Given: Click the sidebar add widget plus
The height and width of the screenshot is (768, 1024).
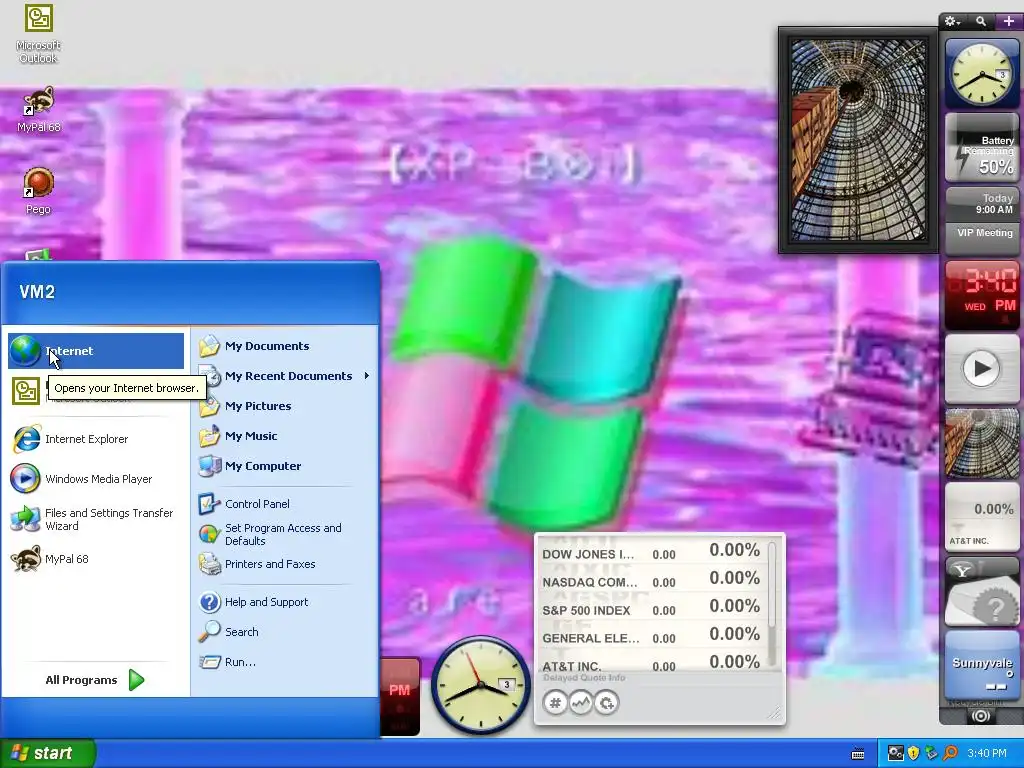Looking at the screenshot, I should click(x=1008, y=22).
